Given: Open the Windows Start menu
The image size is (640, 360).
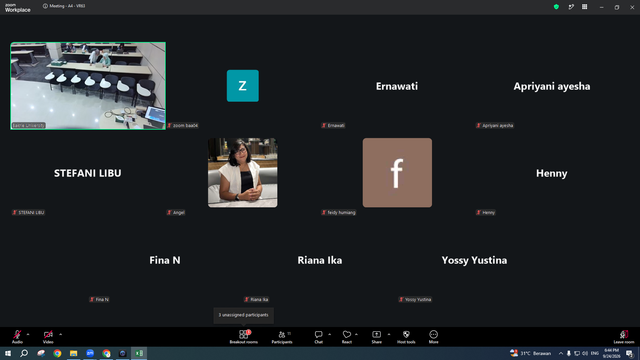Looking at the screenshot, I should 8,353.
